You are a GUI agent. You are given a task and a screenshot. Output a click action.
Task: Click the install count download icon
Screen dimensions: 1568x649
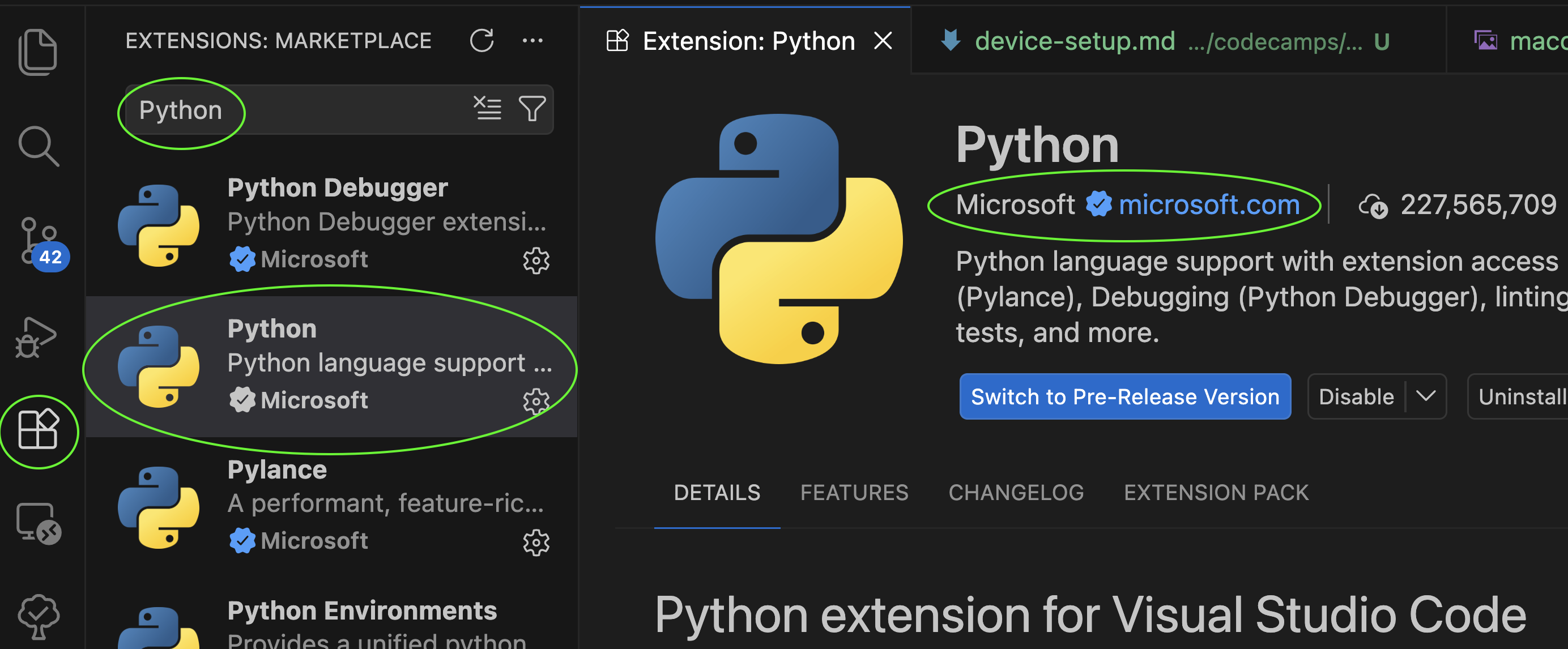(x=1373, y=206)
